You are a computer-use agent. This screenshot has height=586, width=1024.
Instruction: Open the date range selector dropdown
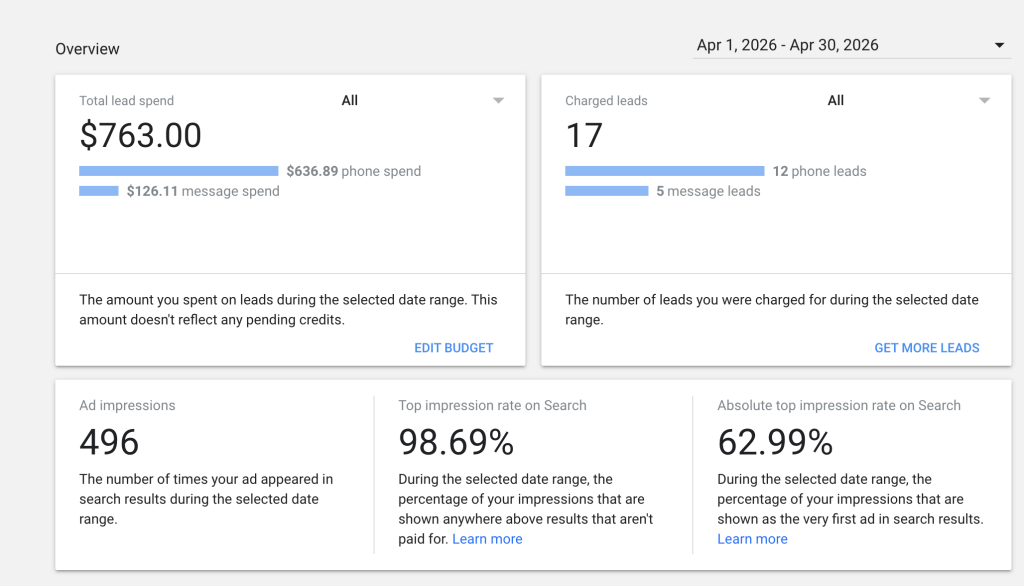tap(850, 44)
